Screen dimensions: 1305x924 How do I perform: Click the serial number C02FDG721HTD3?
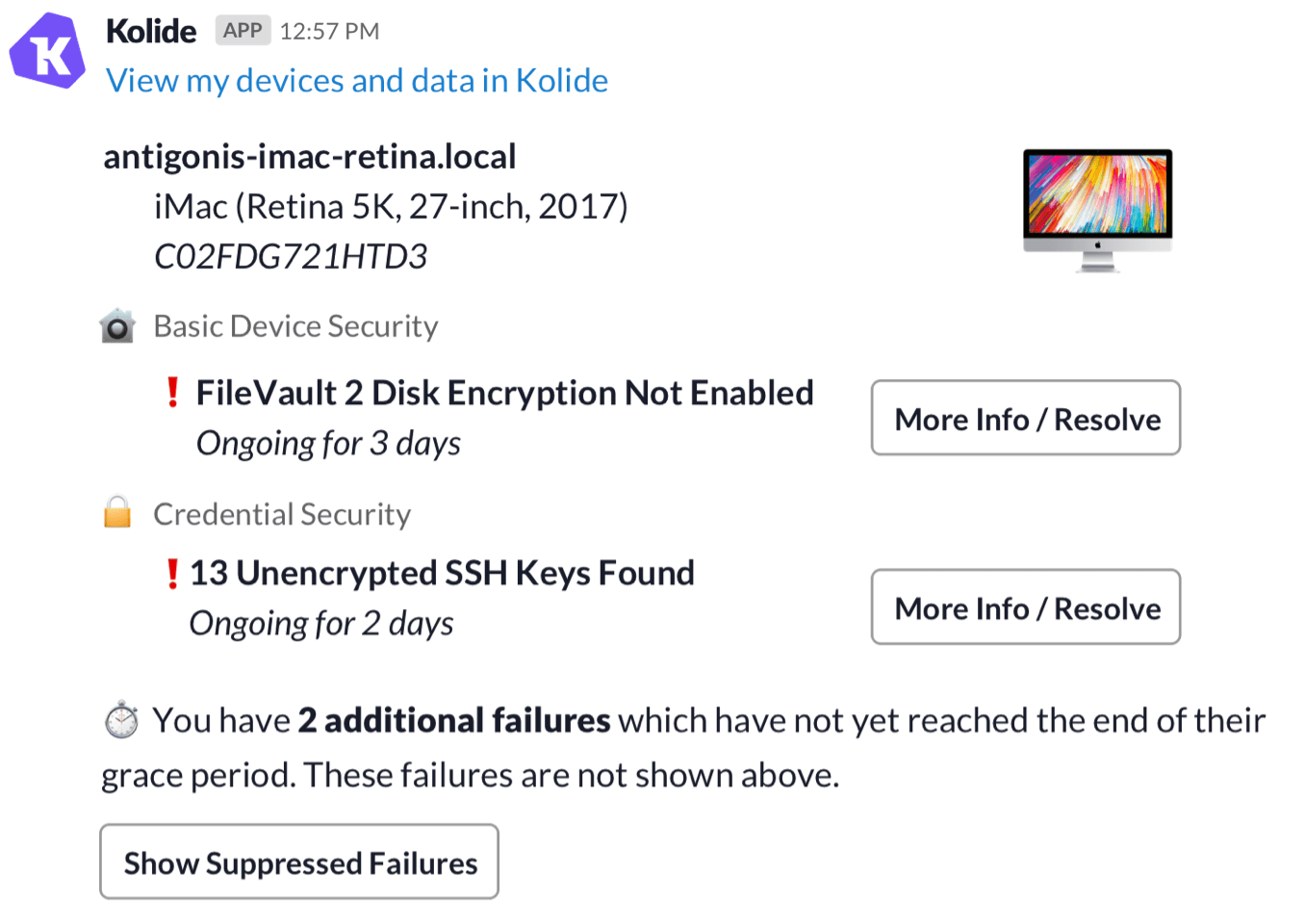[x=291, y=257]
